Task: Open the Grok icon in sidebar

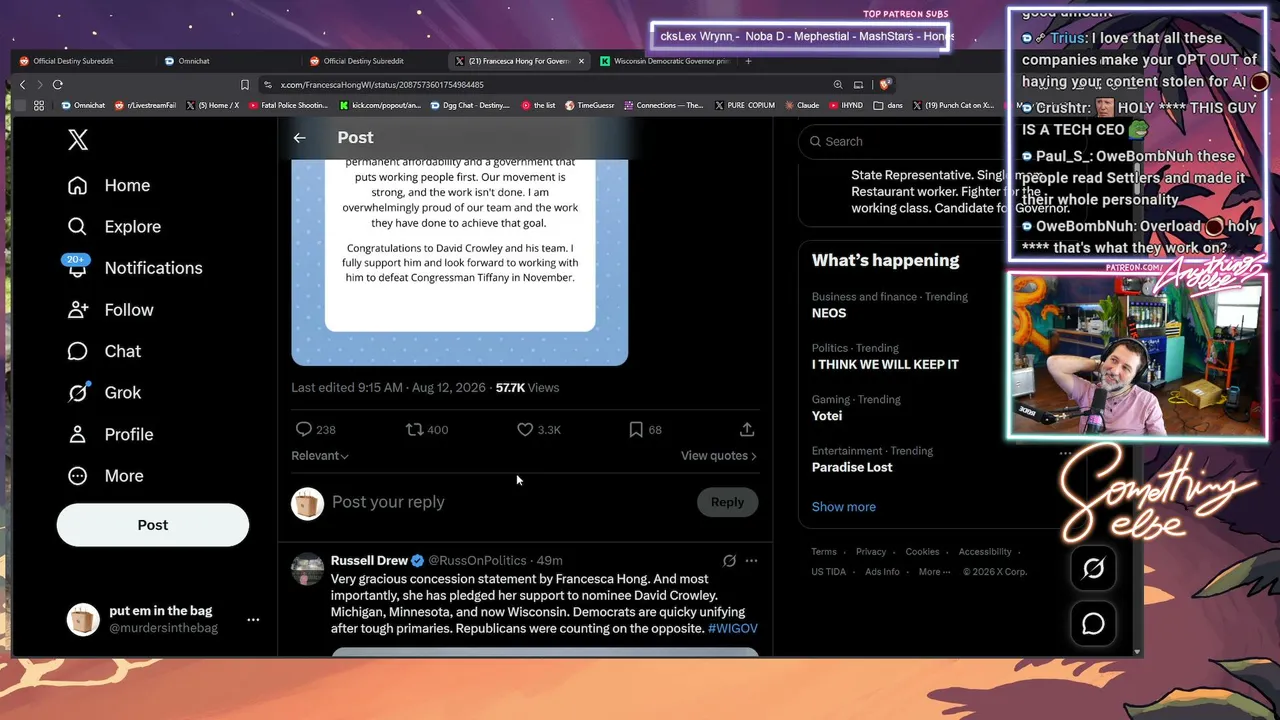Action: [x=78, y=393]
